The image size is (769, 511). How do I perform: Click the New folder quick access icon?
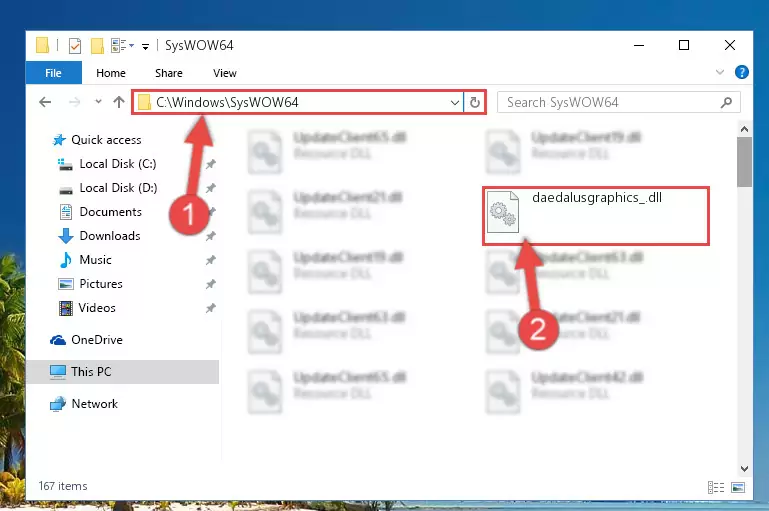[x=97, y=46]
